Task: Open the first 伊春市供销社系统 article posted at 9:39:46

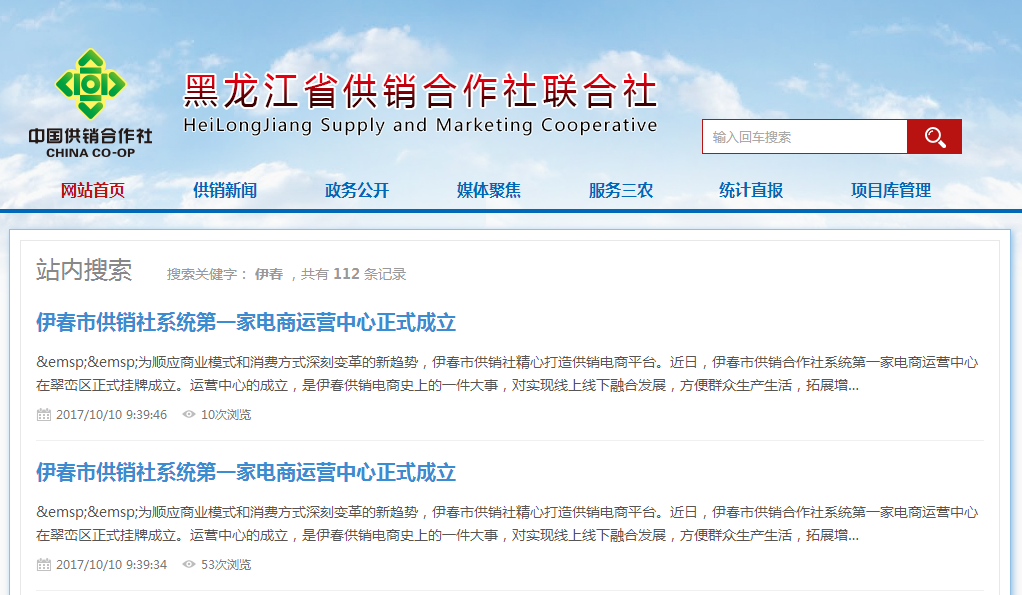Action: 246,323
